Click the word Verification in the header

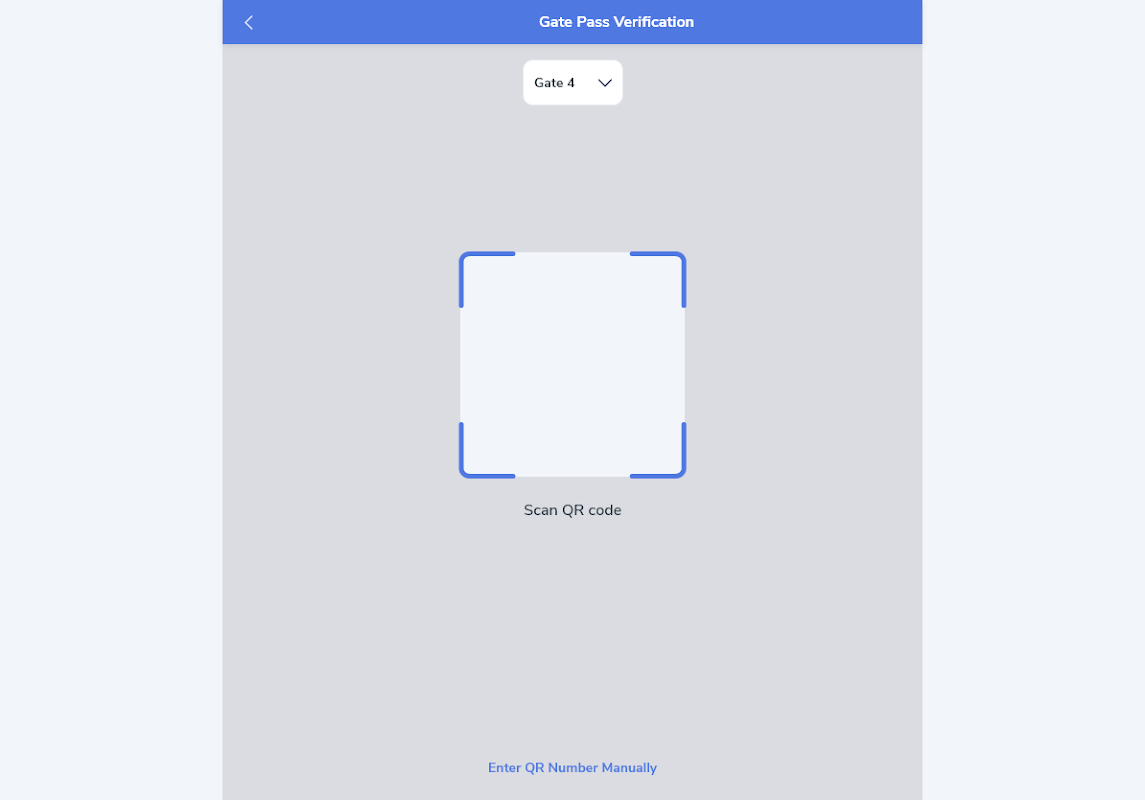pos(654,22)
